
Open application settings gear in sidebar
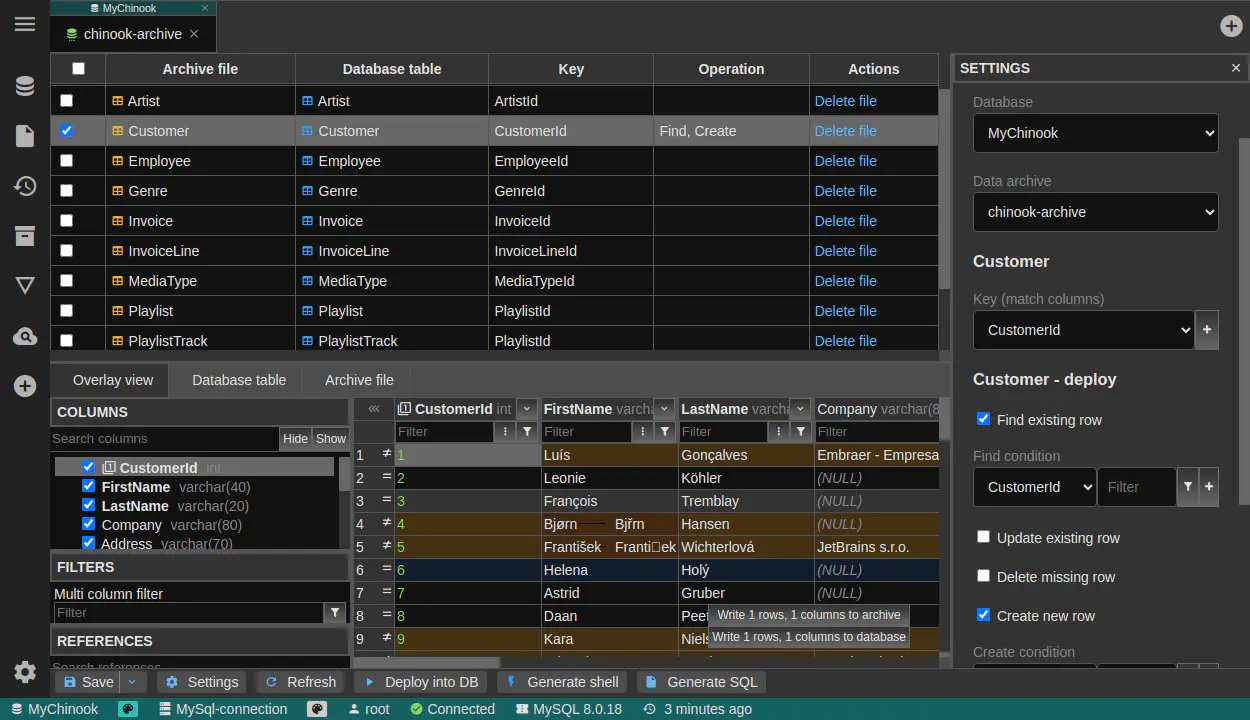tap(25, 672)
